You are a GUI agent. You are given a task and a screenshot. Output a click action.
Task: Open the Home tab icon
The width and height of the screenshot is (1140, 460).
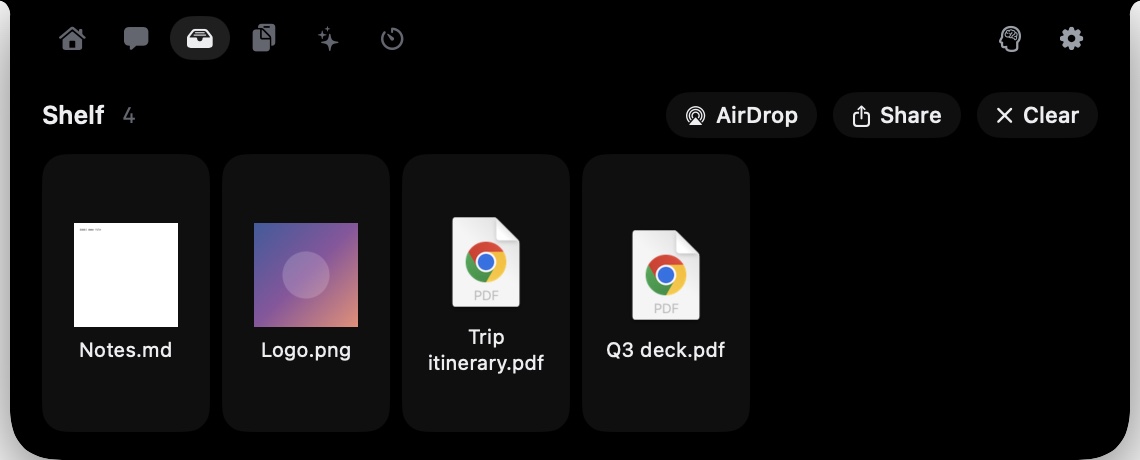tap(72, 39)
